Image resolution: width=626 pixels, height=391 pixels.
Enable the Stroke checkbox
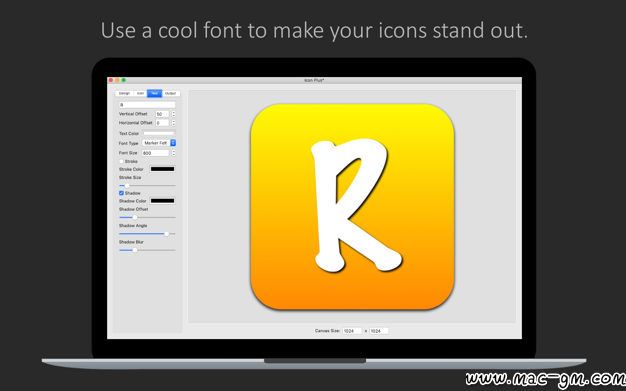[x=121, y=161]
